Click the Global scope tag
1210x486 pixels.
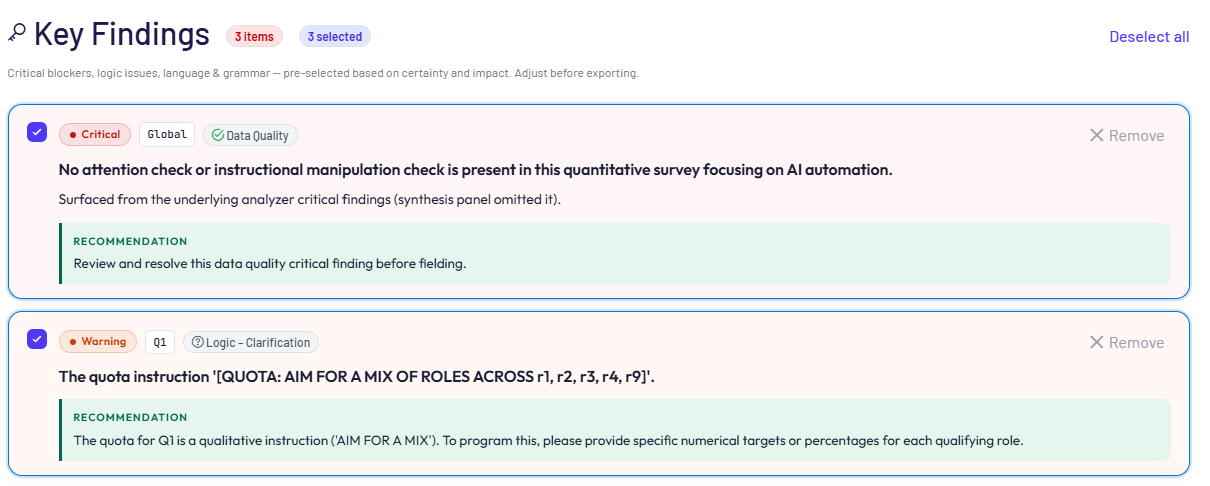167,135
